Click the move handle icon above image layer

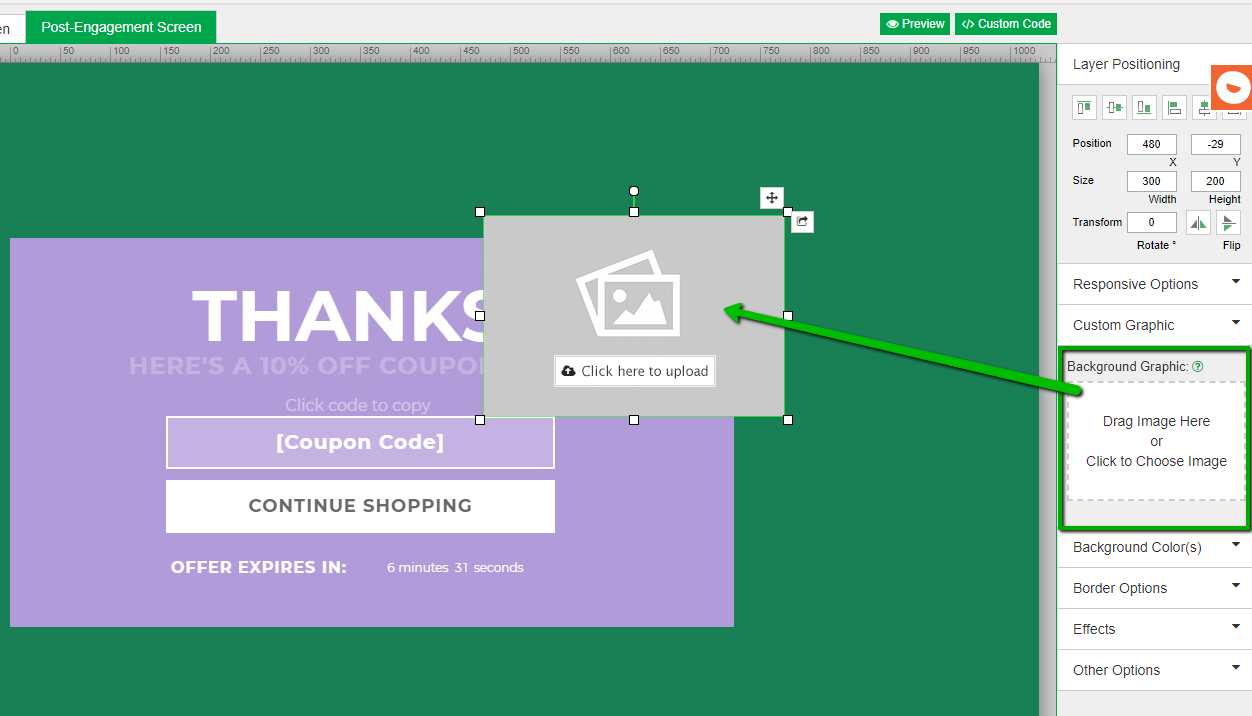771,198
